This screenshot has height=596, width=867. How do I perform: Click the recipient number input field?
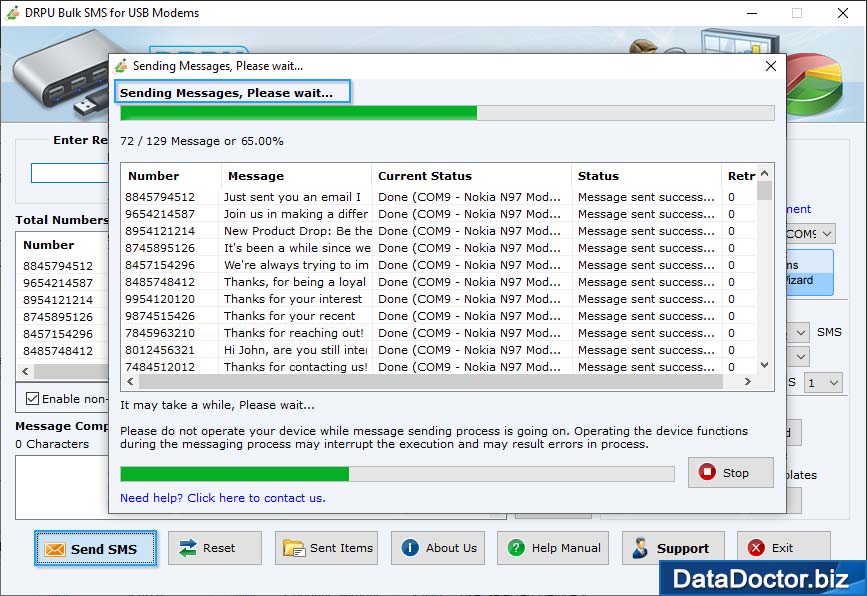[x=70, y=173]
